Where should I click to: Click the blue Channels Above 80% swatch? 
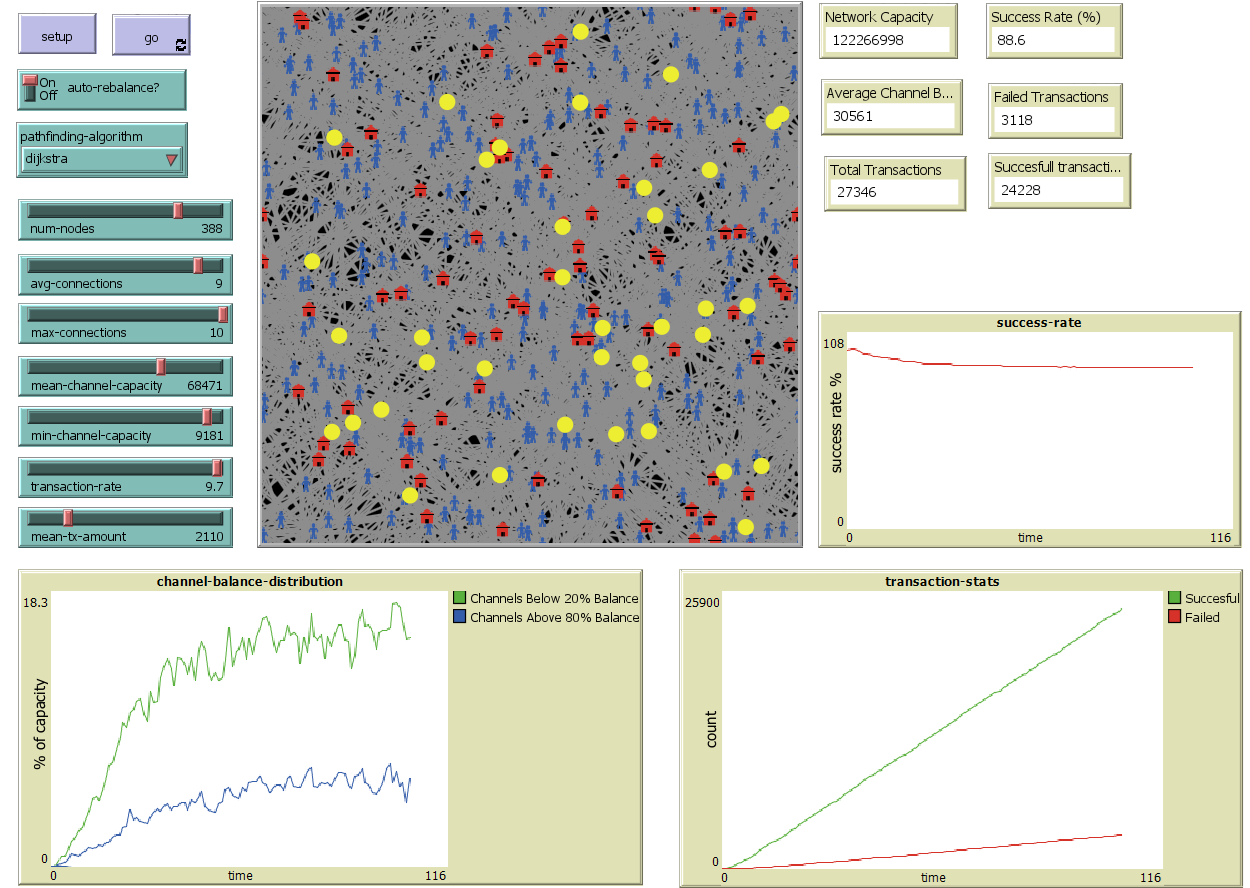[459, 617]
